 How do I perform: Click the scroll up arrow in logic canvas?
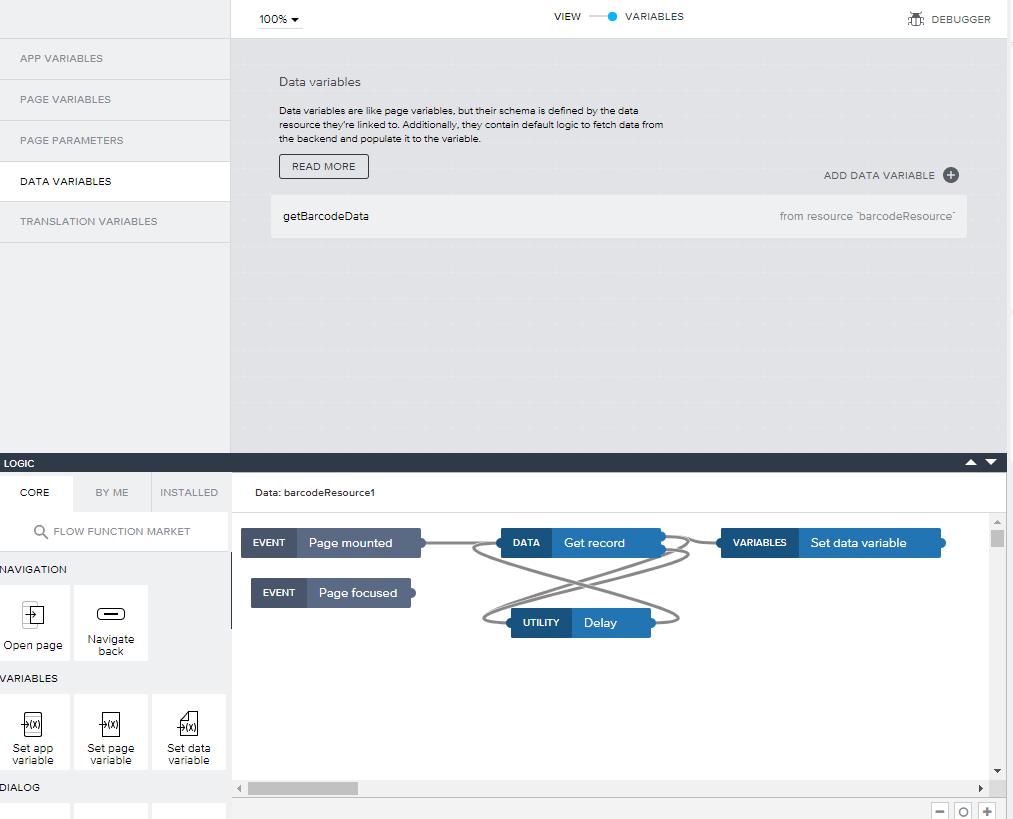point(997,521)
